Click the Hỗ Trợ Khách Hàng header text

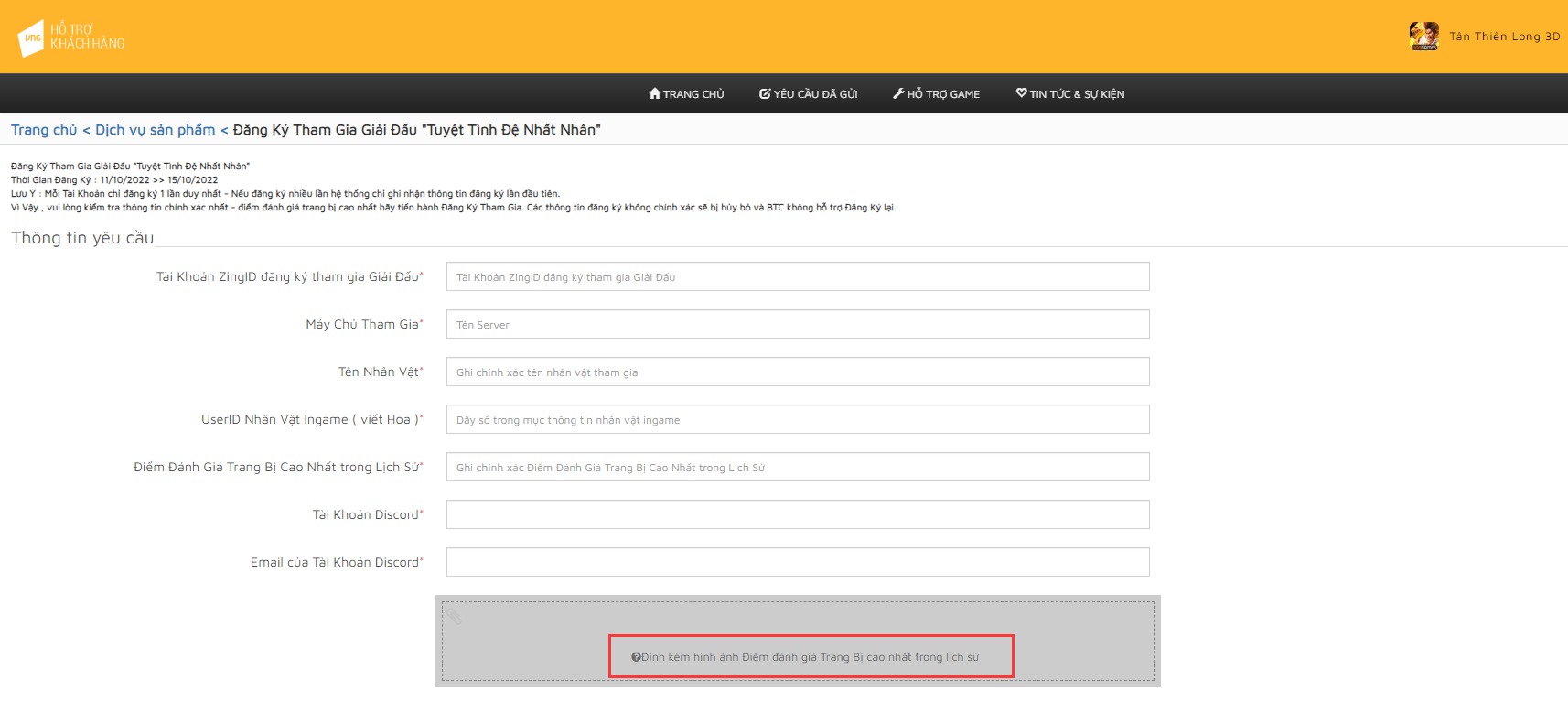pyautogui.click(x=87, y=37)
